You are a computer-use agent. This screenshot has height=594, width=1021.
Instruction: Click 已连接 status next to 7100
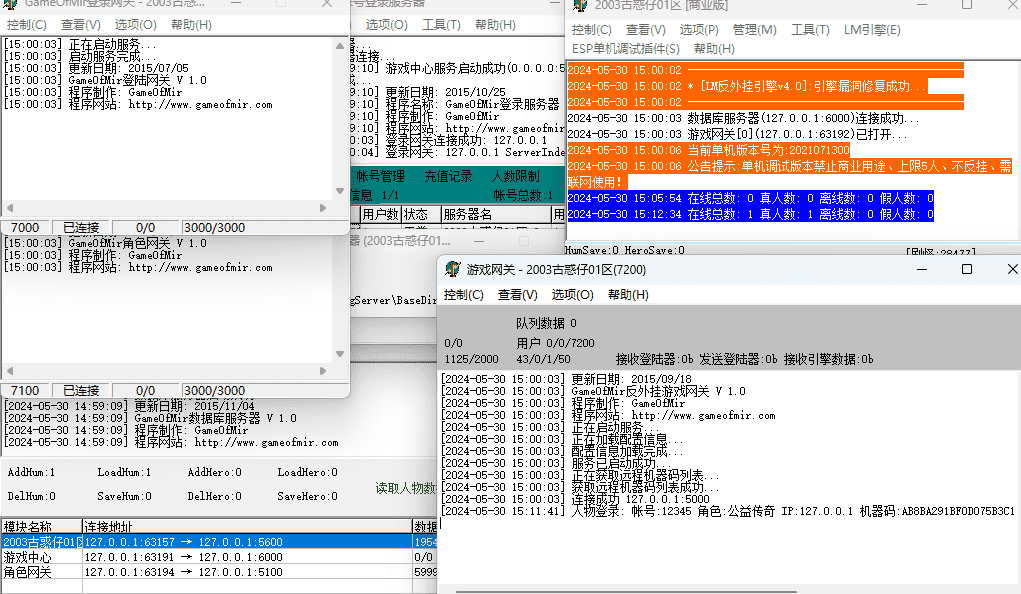pyautogui.click(x=81, y=390)
